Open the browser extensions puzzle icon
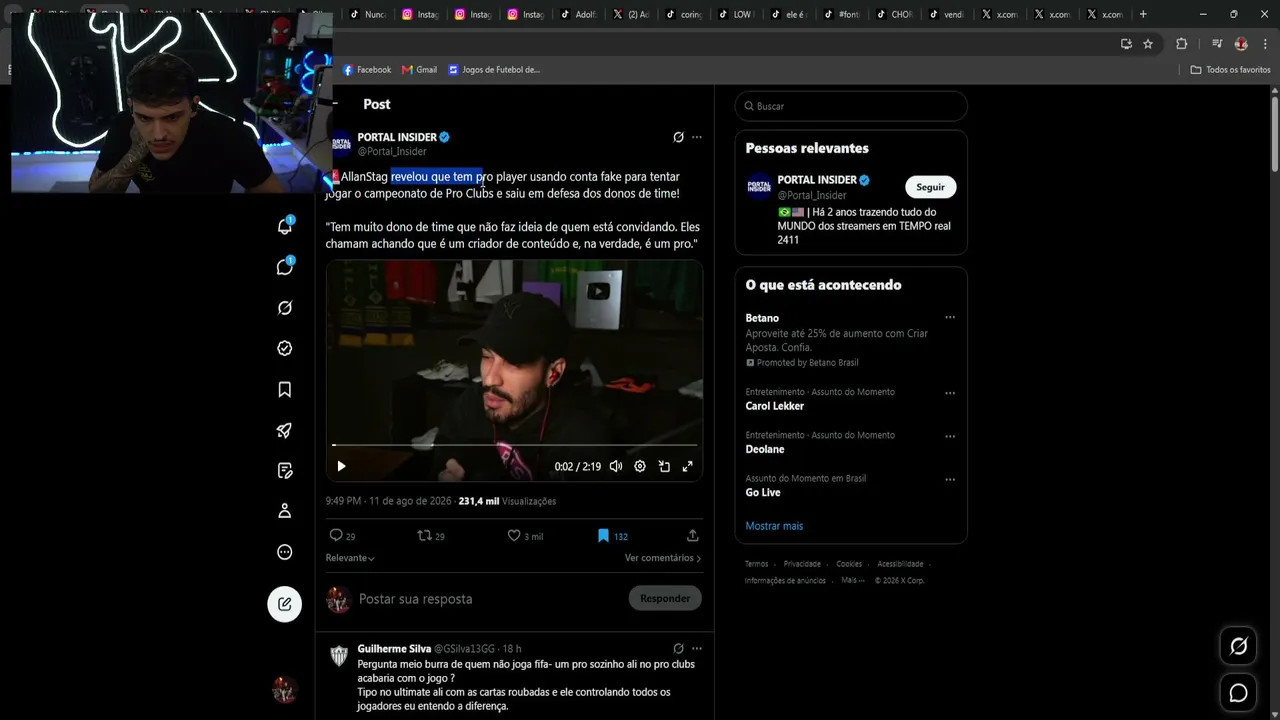The image size is (1280, 720). (1181, 44)
